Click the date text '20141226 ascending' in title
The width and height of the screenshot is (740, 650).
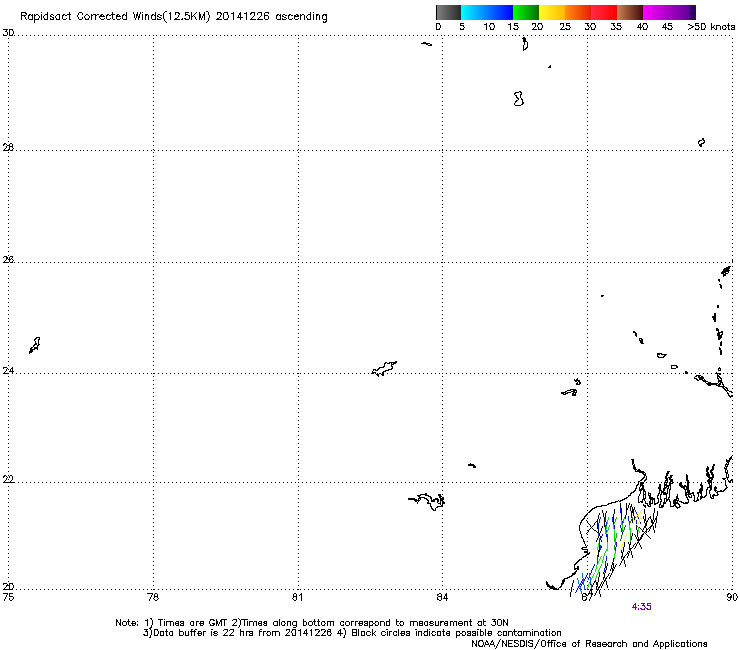[271, 17]
